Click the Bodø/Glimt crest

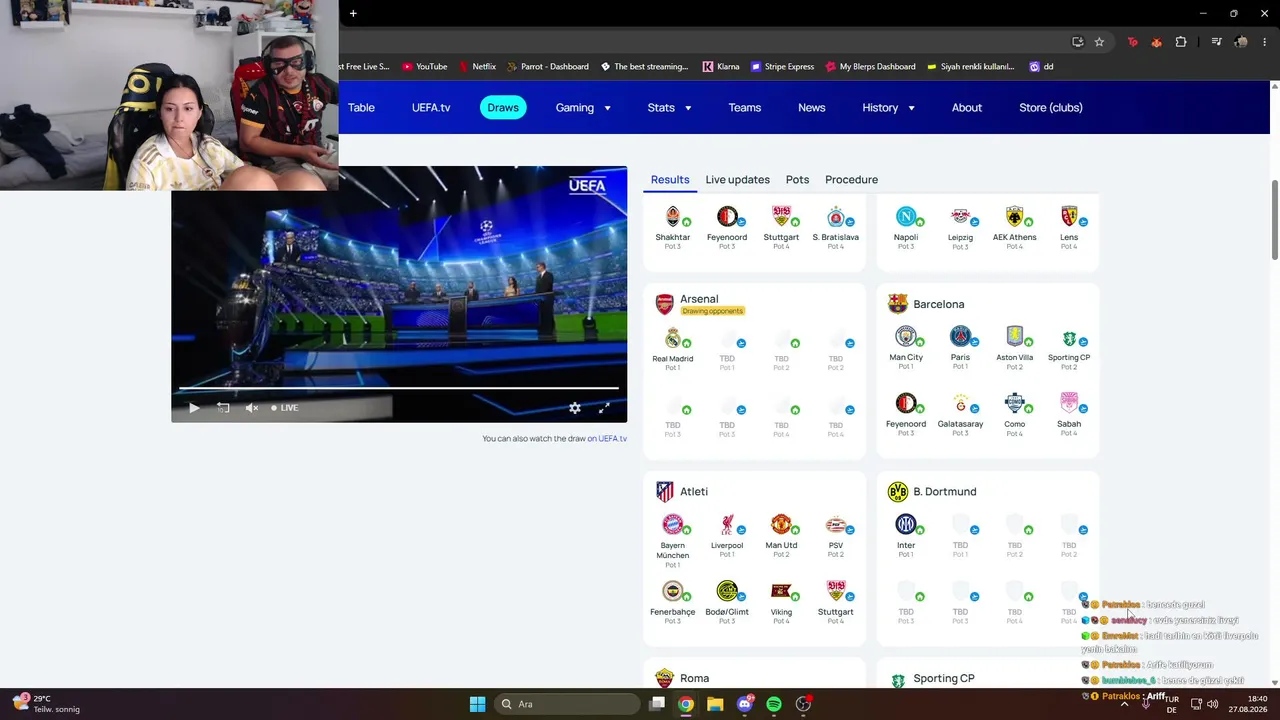pos(727,591)
